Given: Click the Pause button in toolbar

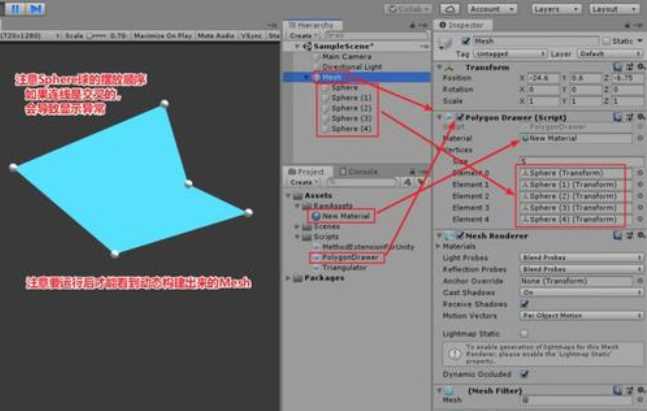Looking at the screenshot, I should point(15,8).
